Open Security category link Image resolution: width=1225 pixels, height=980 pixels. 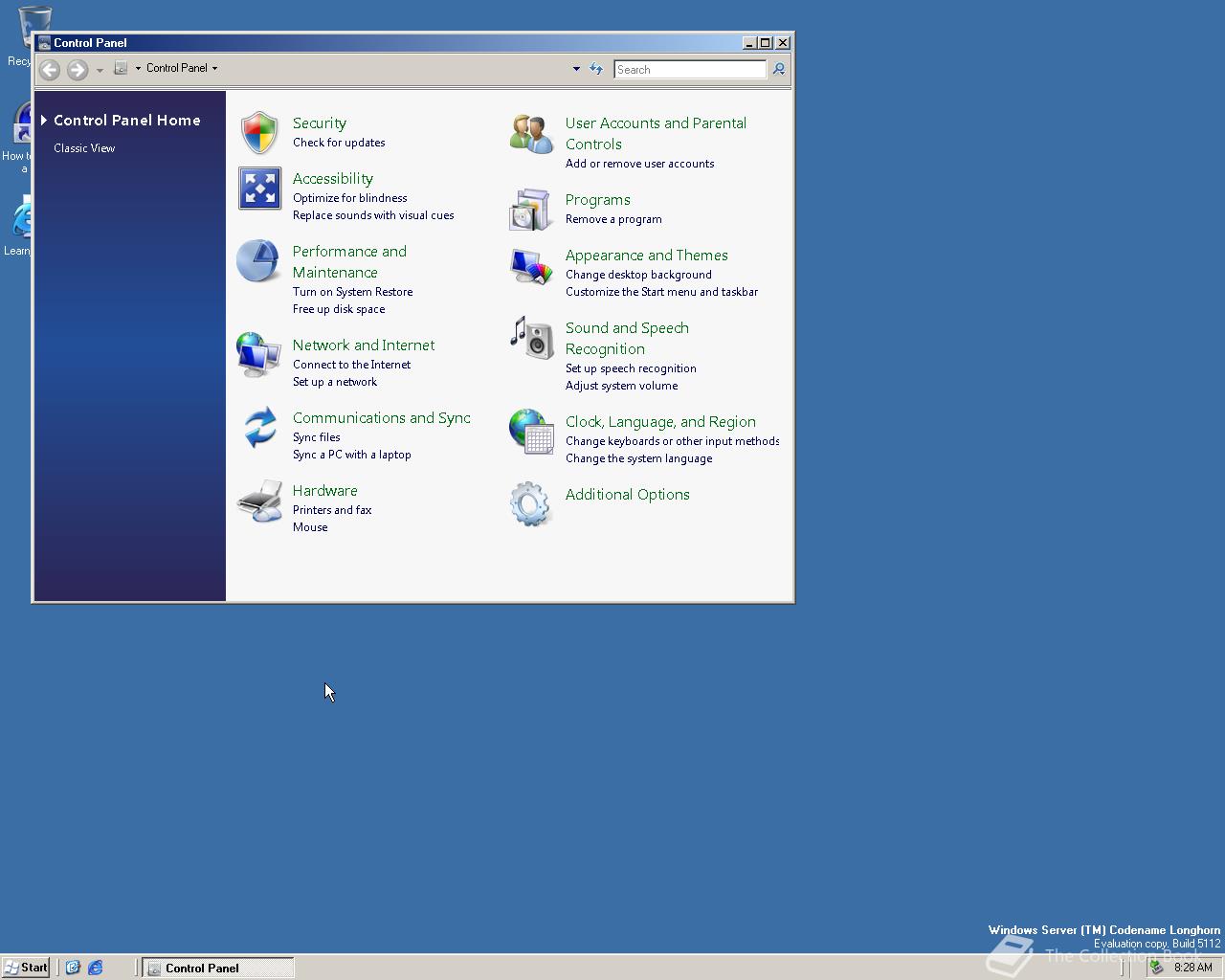tap(320, 123)
